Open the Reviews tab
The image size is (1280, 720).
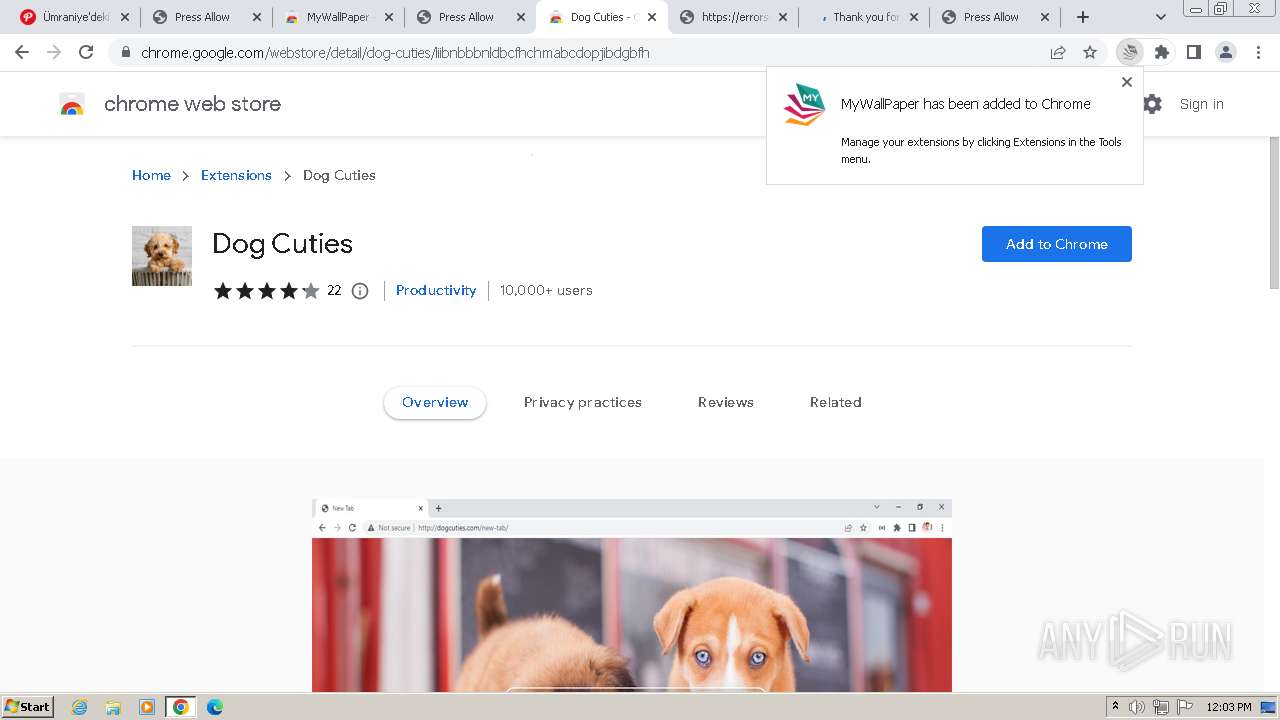click(x=726, y=402)
